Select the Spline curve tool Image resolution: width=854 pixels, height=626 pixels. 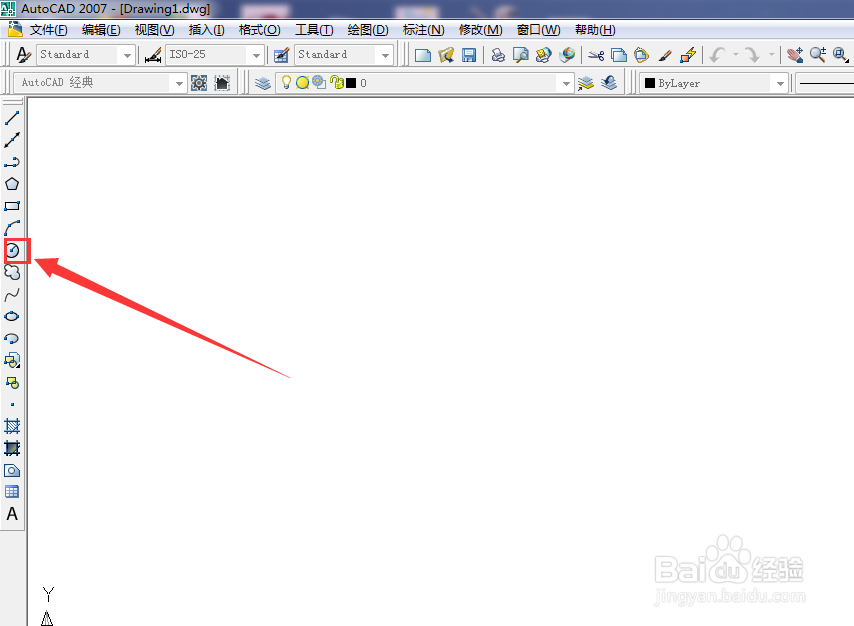click(x=12, y=295)
